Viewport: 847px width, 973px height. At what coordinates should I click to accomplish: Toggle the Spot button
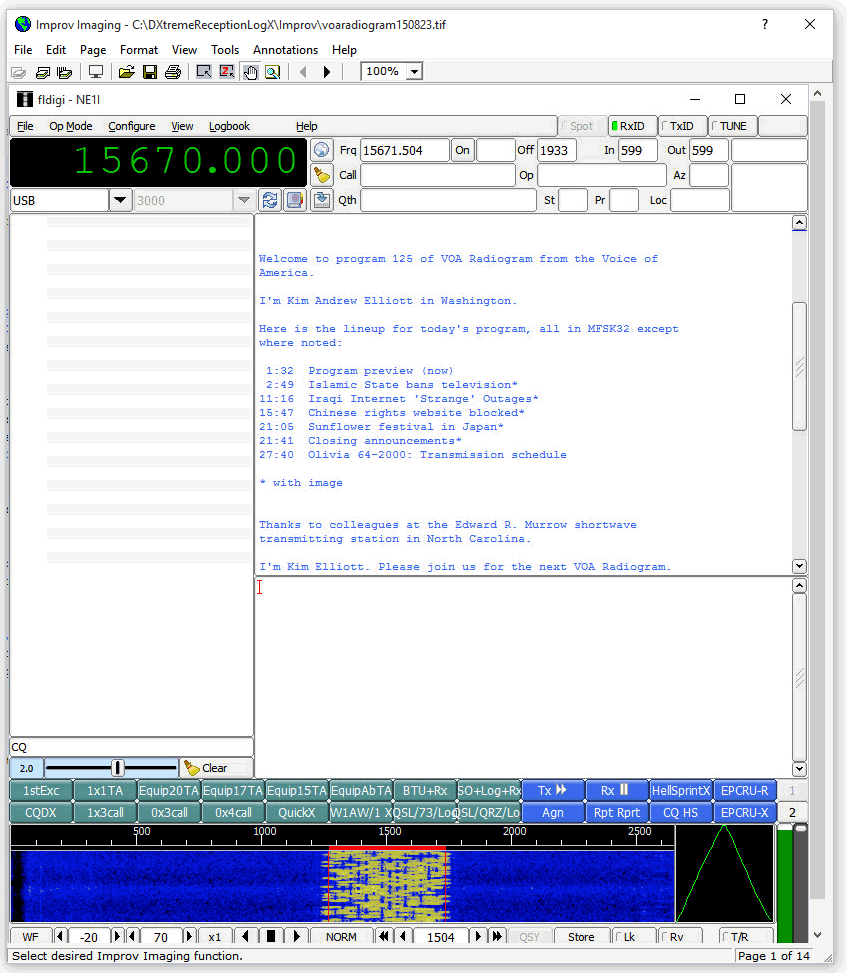point(581,126)
